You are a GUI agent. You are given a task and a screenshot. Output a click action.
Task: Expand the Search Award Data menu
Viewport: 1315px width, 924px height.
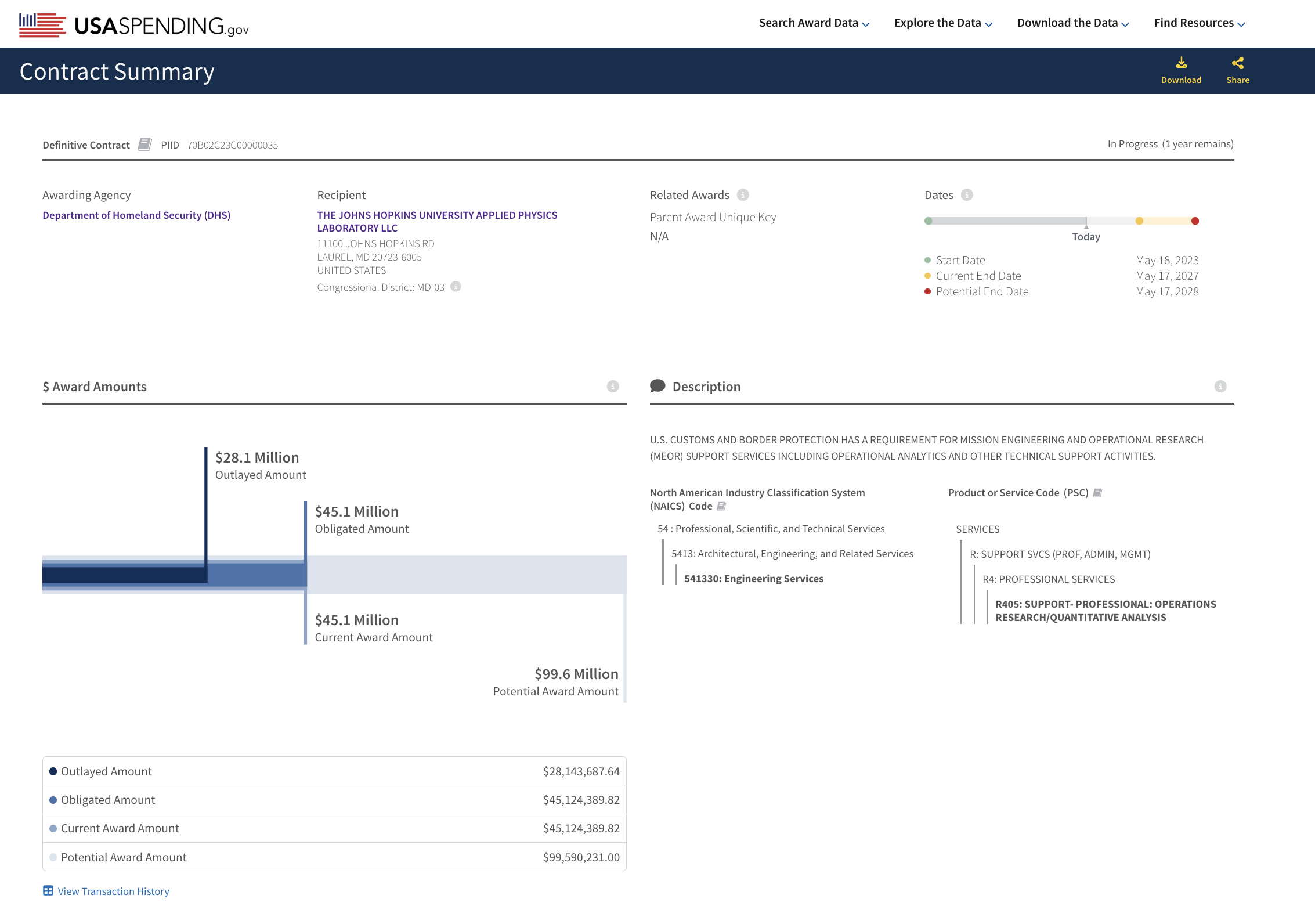[x=814, y=23]
